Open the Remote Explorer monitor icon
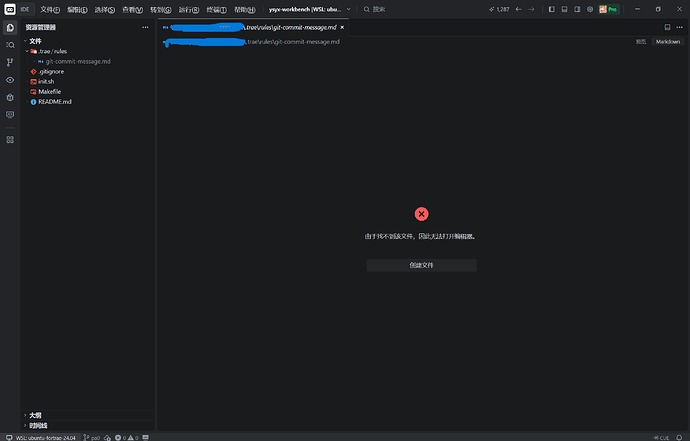 point(10,114)
